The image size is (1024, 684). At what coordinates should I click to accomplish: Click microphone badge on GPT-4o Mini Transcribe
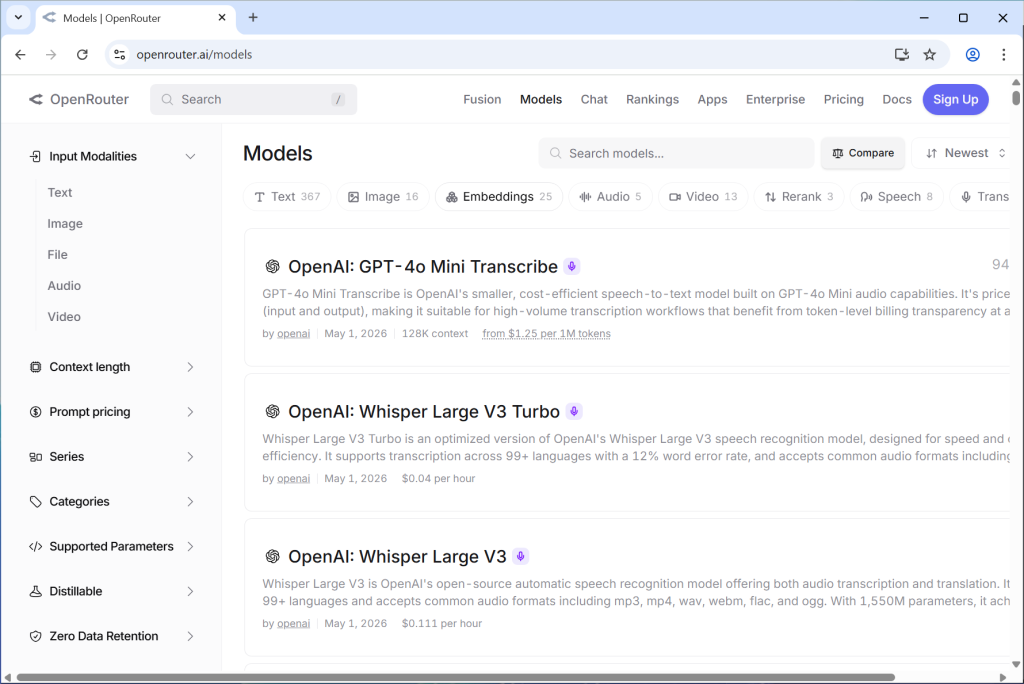click(x=571, y=267)
